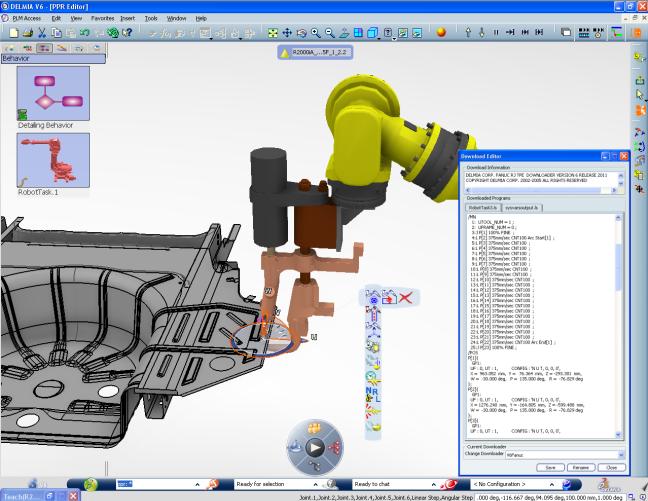The height and width of the screenshot is (501, 648).
Task: Click the orange icon at toolbar far right
Action: coord(637,33)
